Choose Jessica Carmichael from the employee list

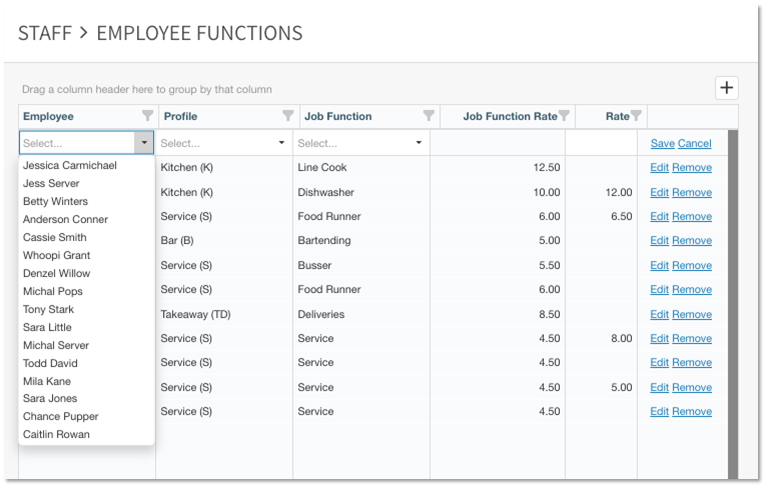(x=70, y=165)
